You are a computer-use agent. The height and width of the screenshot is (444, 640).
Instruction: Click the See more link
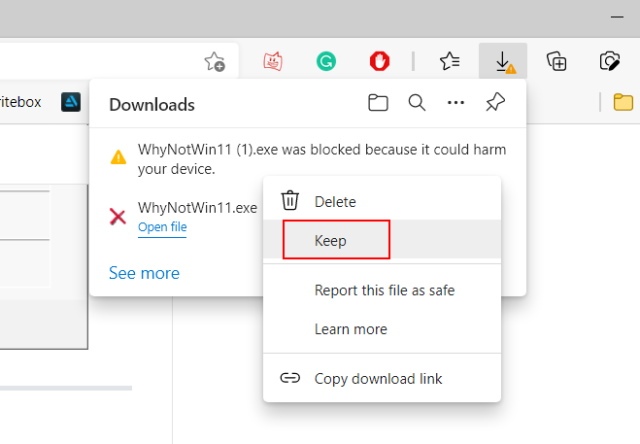(x=144, y=273)
